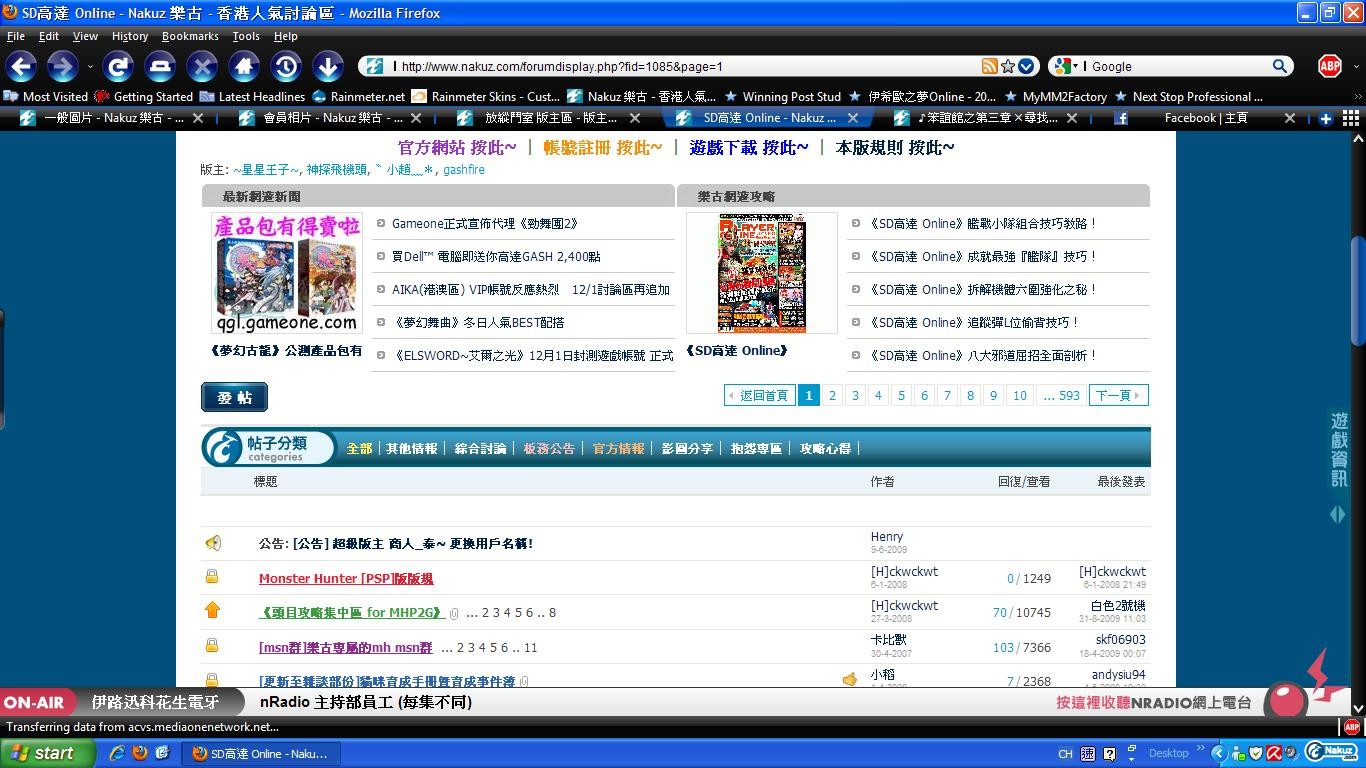Click the 下一頁 next page link

click(x=1118, y=395)
